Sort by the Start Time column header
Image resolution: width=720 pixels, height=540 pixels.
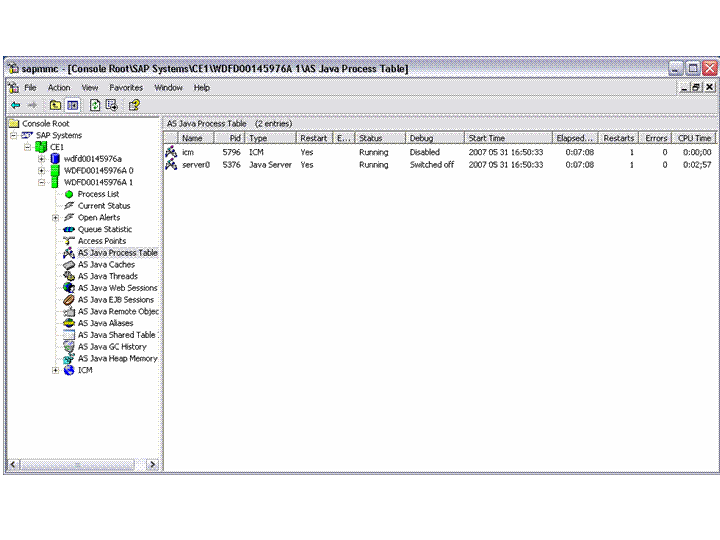(x=508, y=138)
